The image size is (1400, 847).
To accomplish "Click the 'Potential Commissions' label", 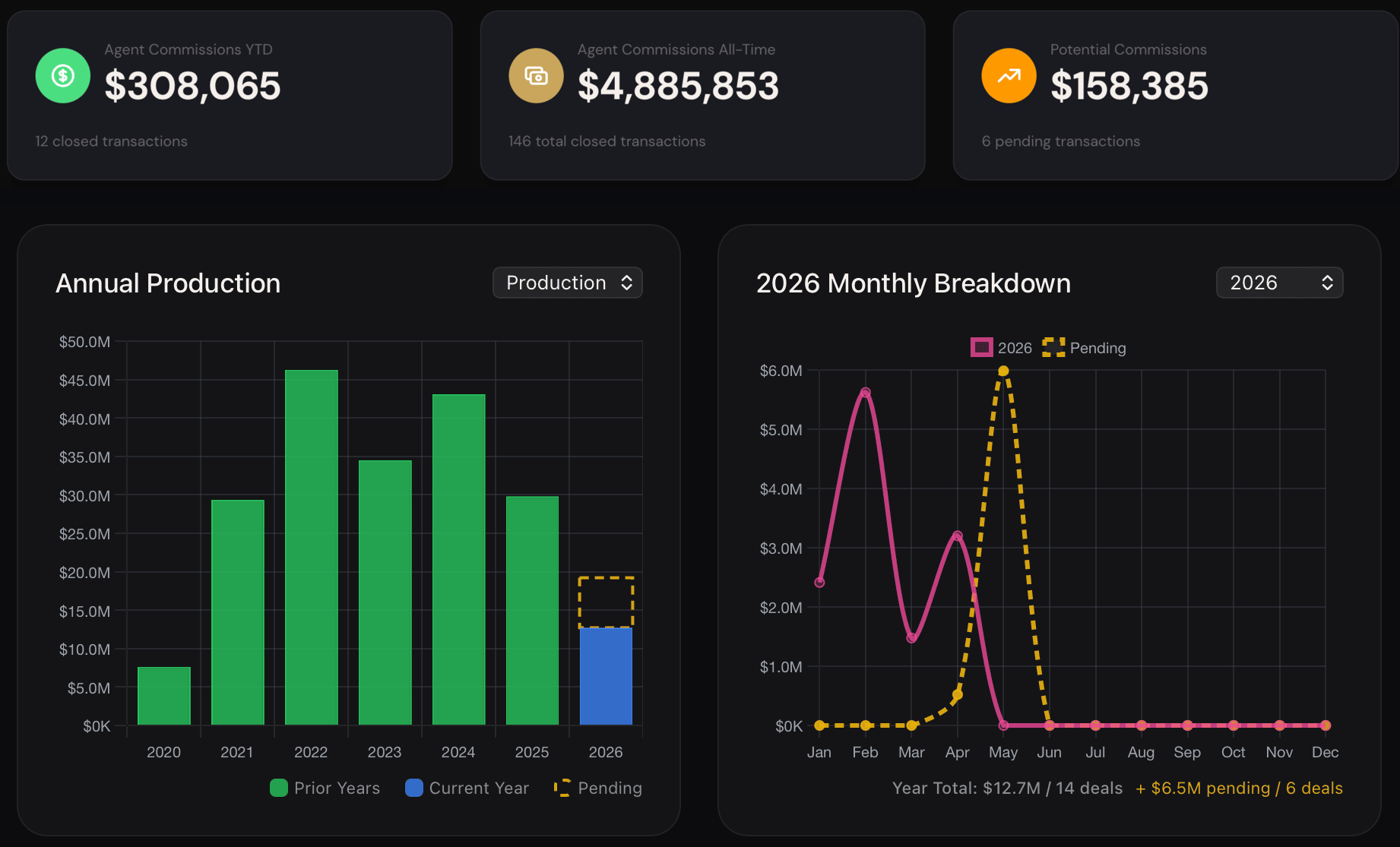I will tap(1128, 49).
